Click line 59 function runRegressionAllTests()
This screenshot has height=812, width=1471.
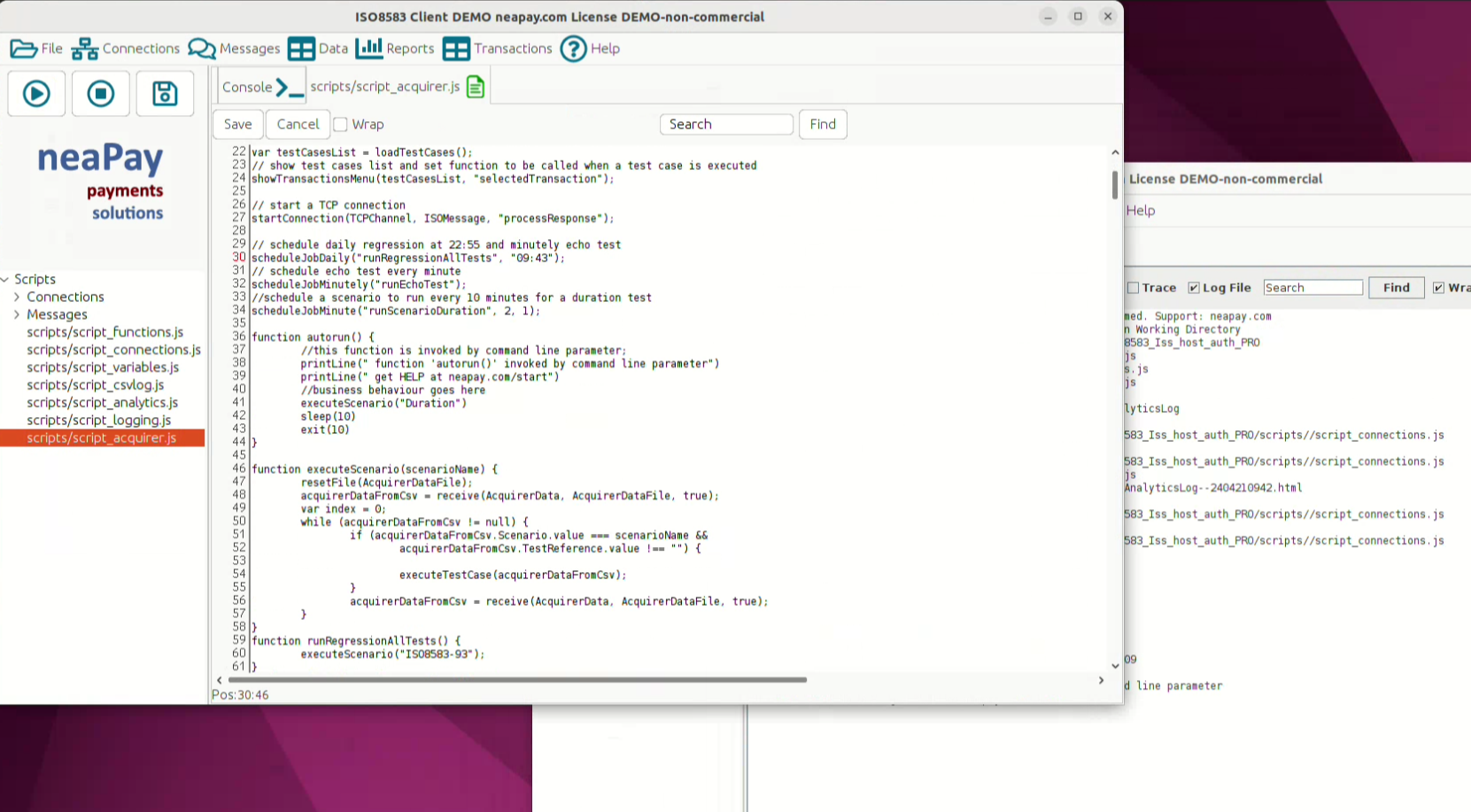356,640
